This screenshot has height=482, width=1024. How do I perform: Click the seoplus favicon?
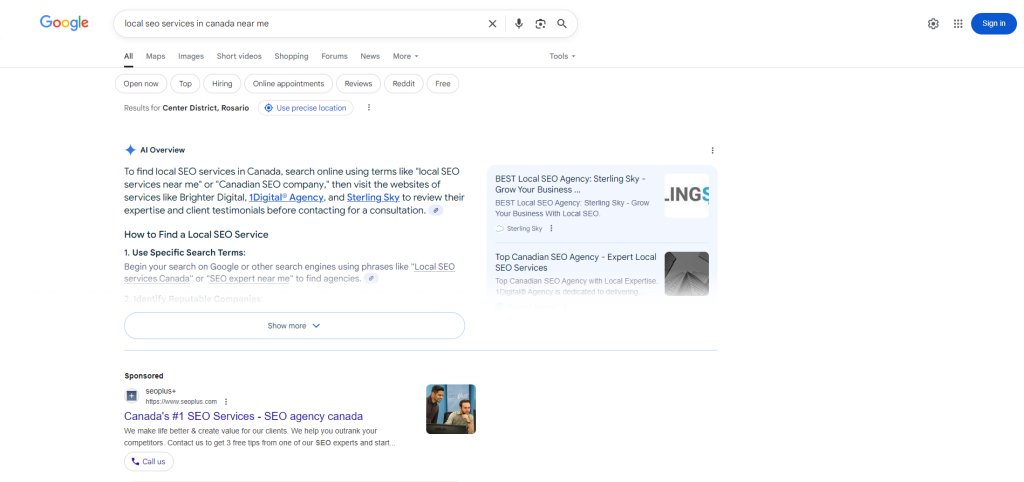[x=132, y=396]
